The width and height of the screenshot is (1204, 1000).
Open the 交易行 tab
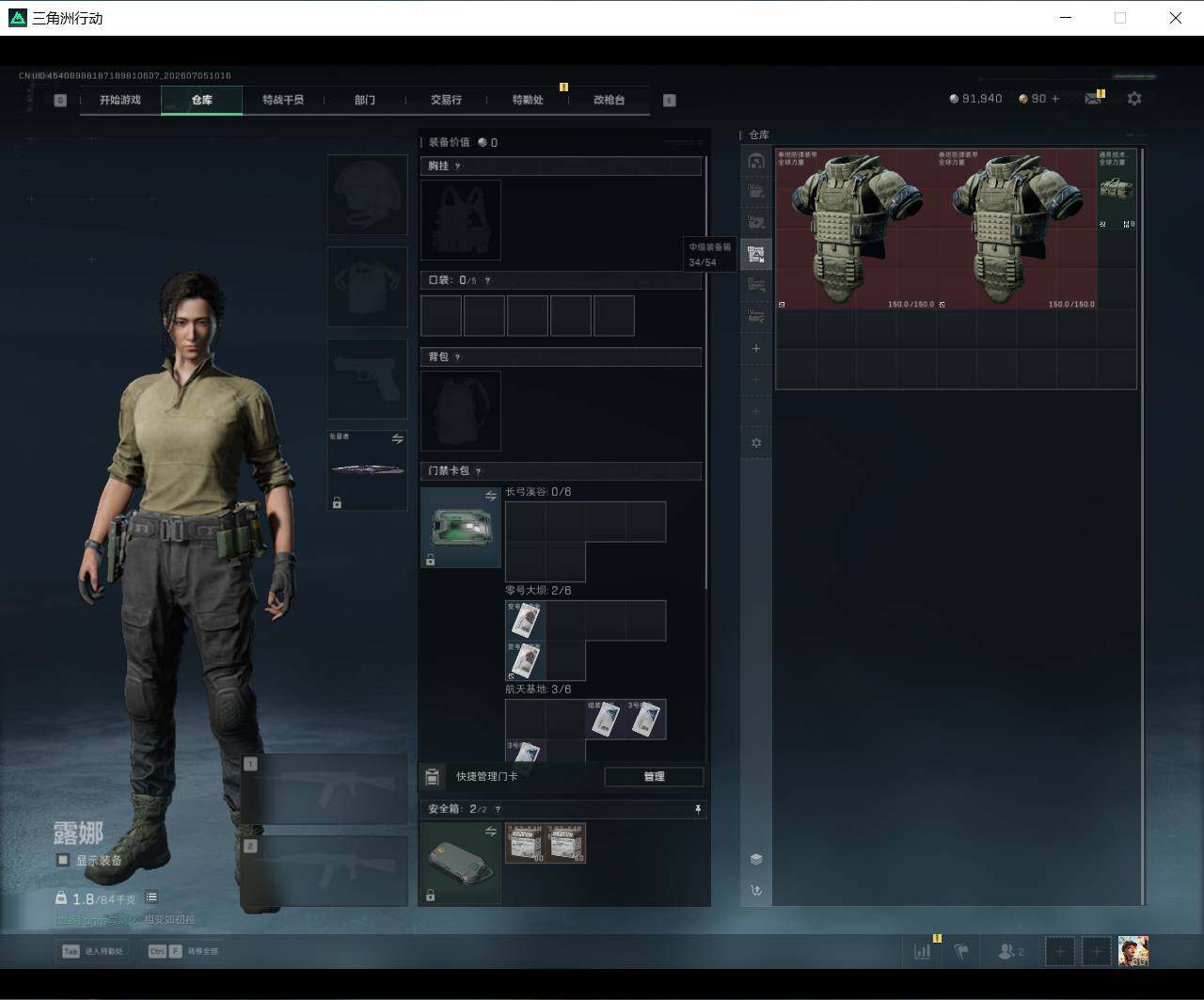coord(446,100)
